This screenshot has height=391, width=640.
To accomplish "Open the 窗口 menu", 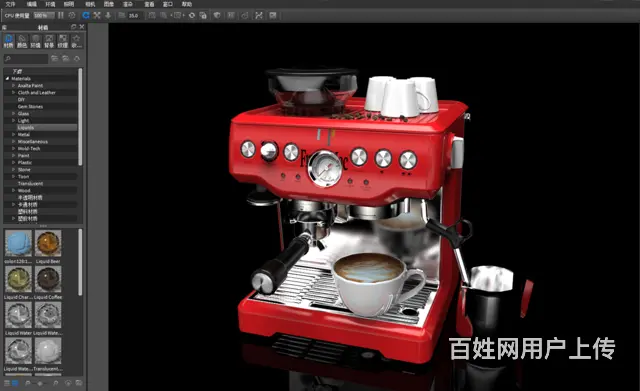I will [168, 4].
